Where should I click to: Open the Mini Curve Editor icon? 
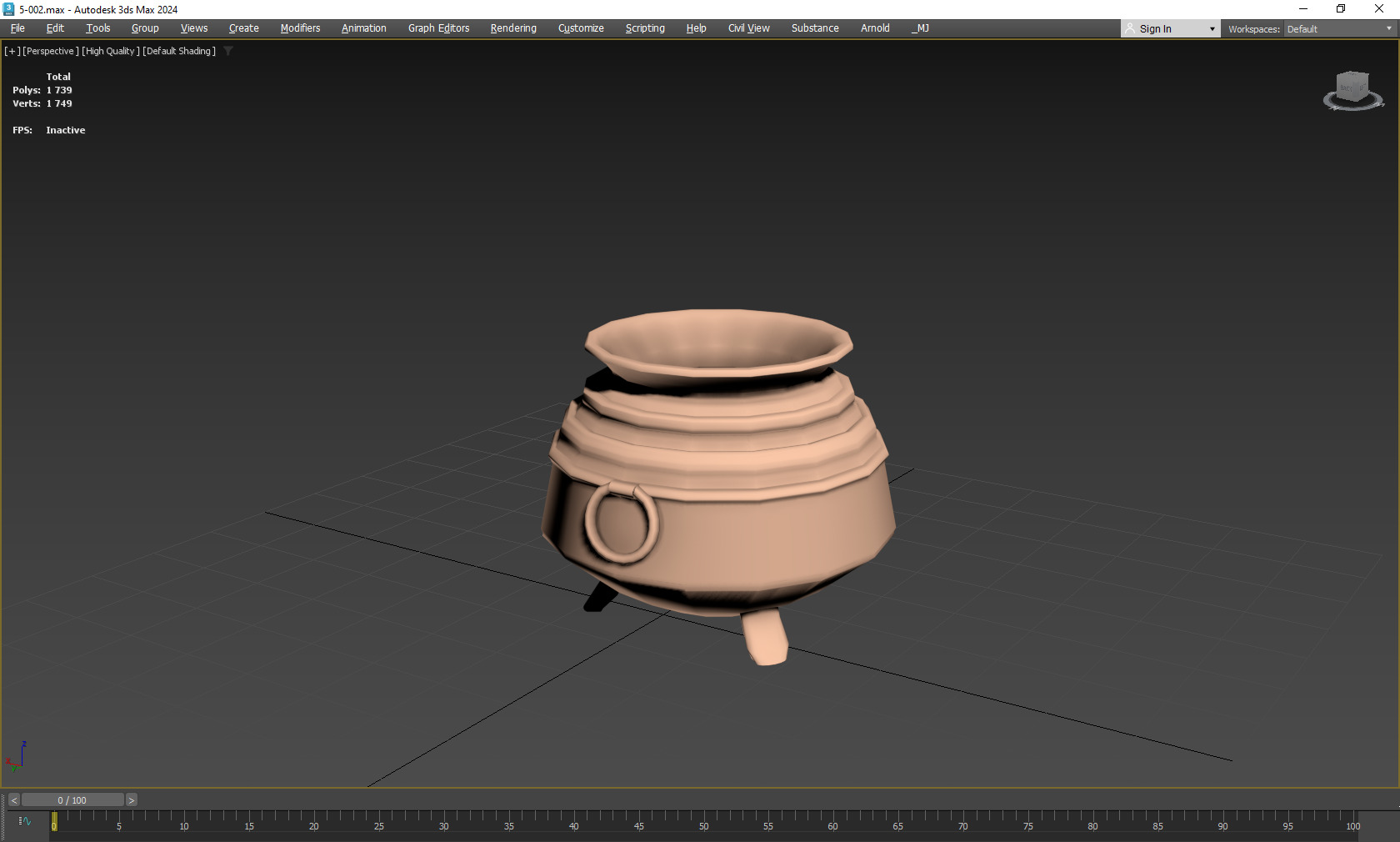(25, 821)
